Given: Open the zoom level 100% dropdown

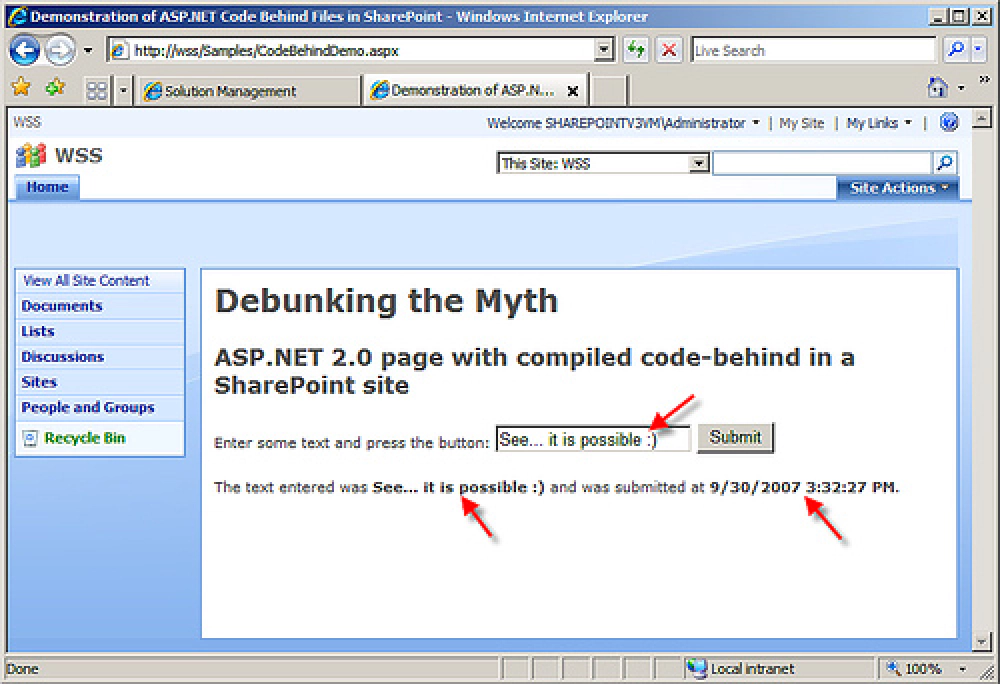Looking at the screenshot, I should pos(962,668).
